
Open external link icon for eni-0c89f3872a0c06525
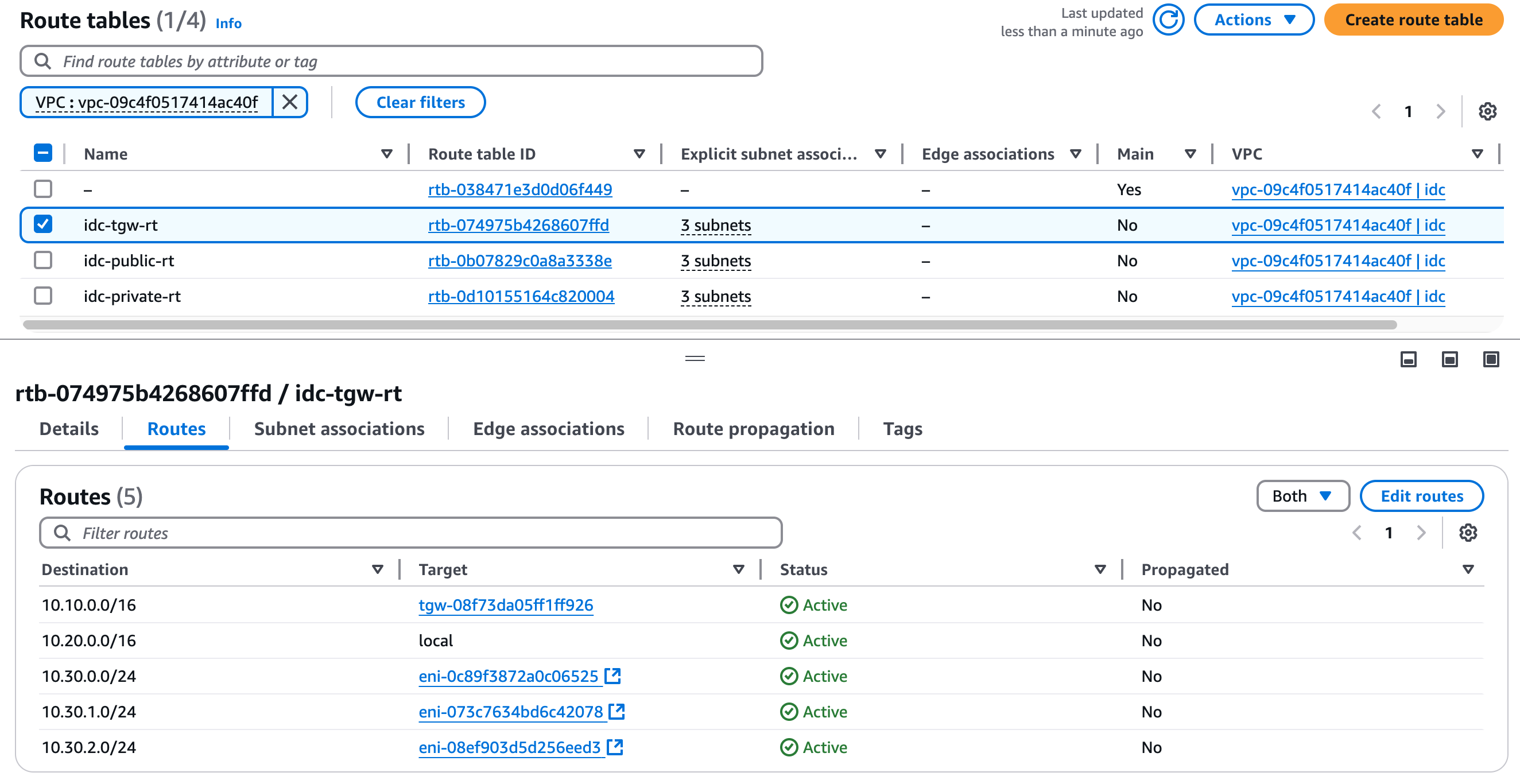point(613,676)
